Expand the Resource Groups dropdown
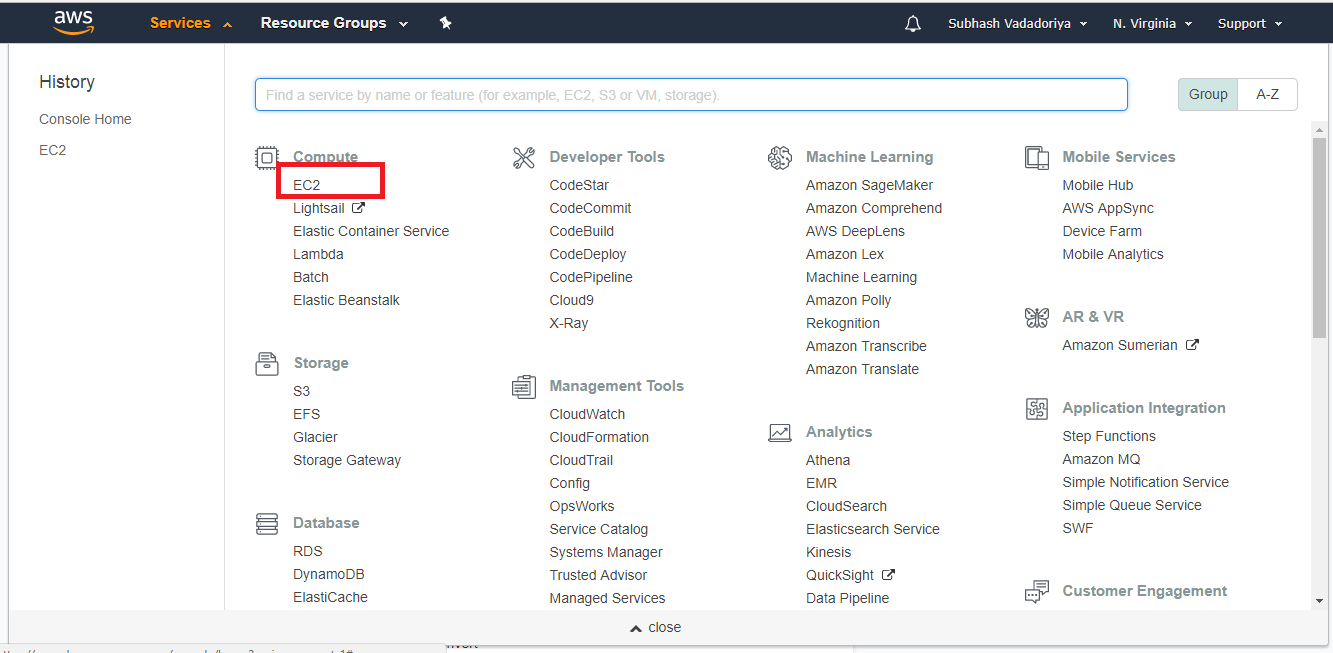 (334, 23)
